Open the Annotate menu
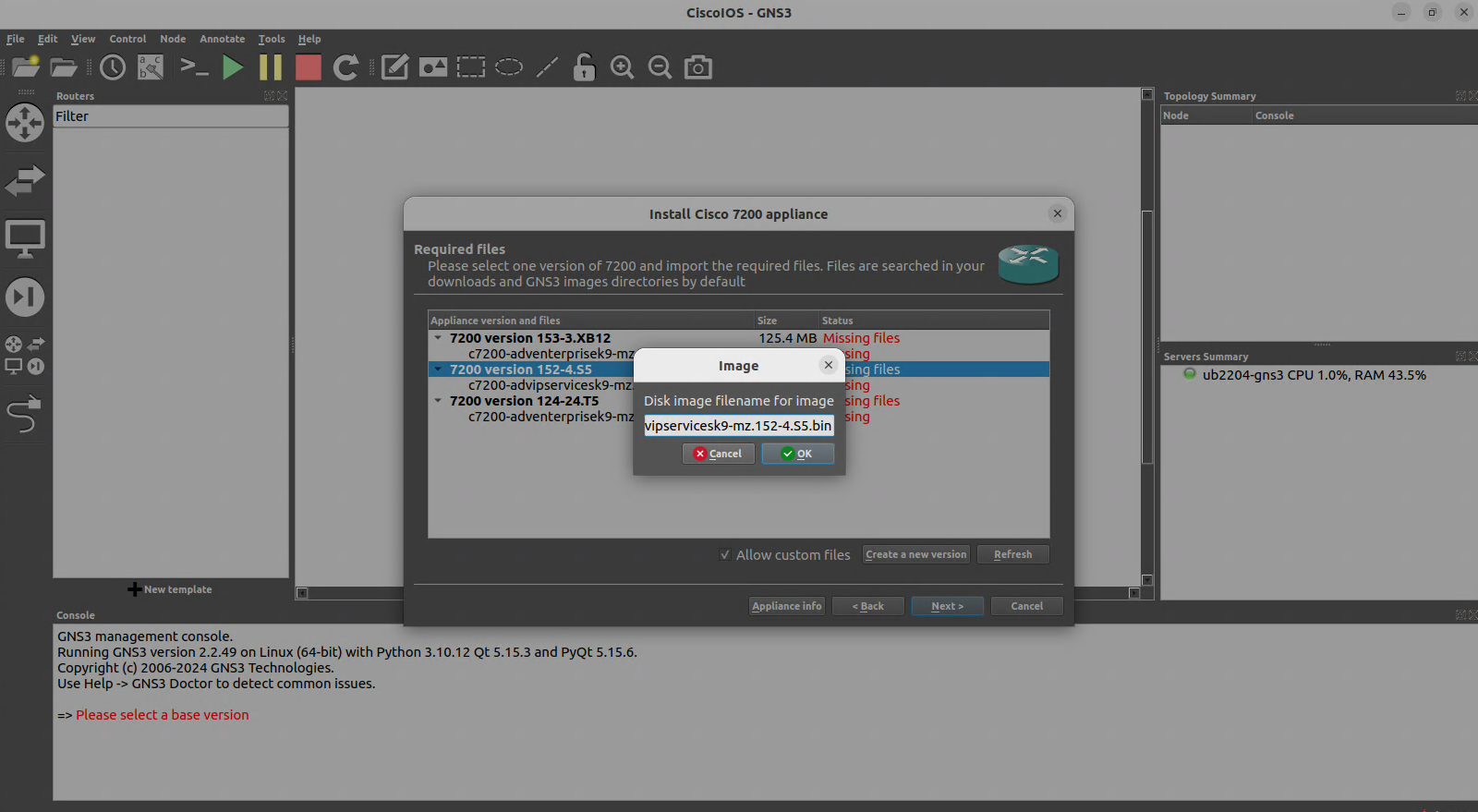The width and height of the screenshot is (1478, 812). point(222,39)
